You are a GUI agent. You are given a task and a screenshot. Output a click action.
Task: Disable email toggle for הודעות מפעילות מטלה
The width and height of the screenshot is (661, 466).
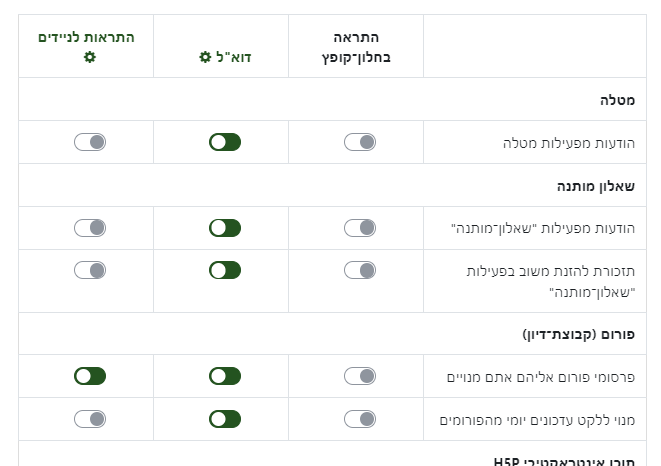(225, 142)
